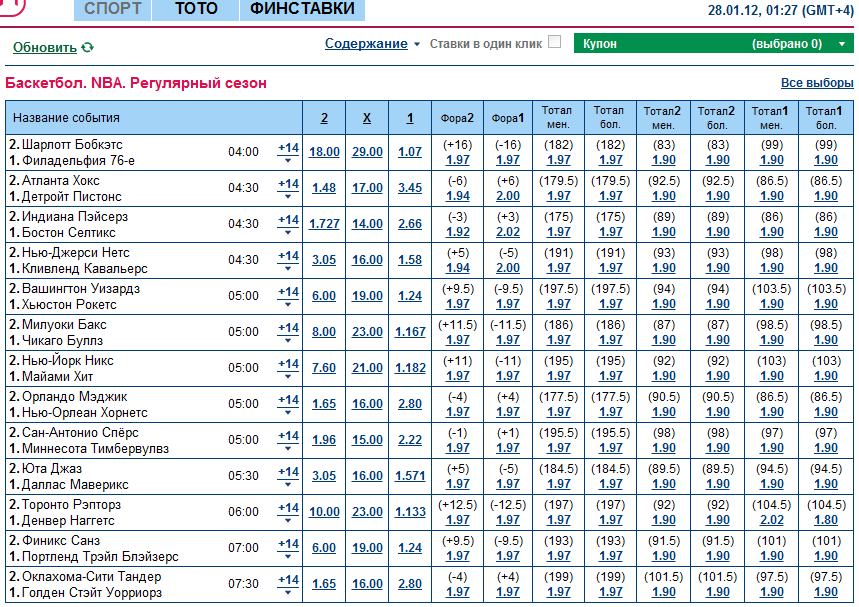Expand +14 markets for Орландо Мэджик game
Screen dimensions: 859x607
click(x=288, y=404)
